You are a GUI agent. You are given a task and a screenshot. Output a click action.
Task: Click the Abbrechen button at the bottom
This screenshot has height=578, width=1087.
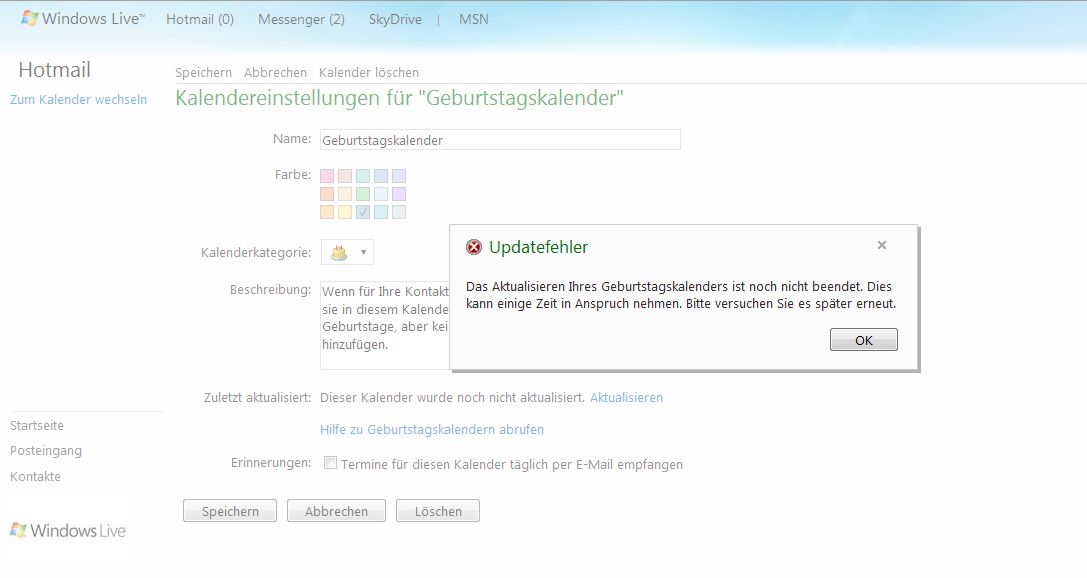tap(336, 511)
